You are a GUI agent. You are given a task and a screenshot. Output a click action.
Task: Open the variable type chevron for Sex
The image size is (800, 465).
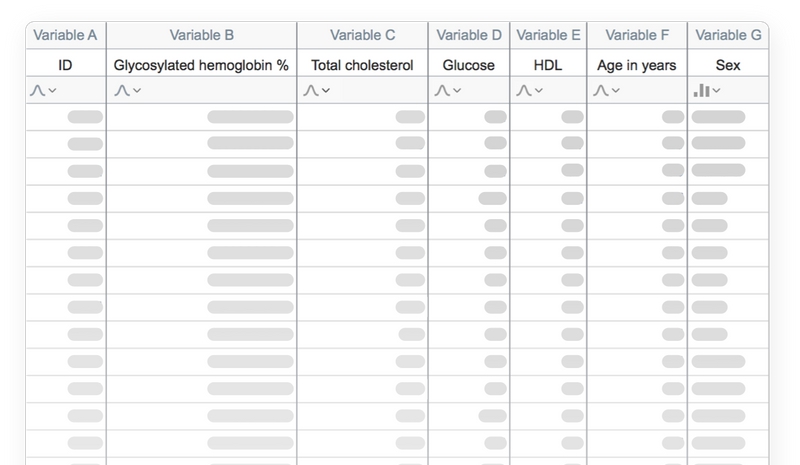(x=717, y=91)
